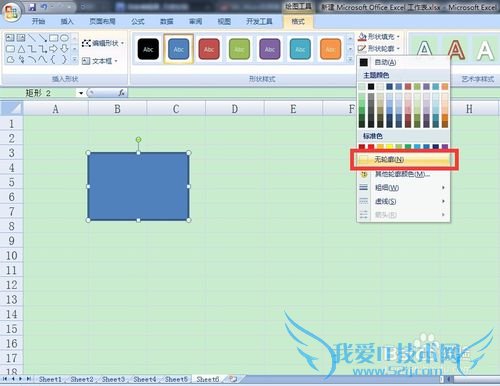Select the diagonal line shape tool
The width and height of the screenshot is (500, 386).
[32, 38]
